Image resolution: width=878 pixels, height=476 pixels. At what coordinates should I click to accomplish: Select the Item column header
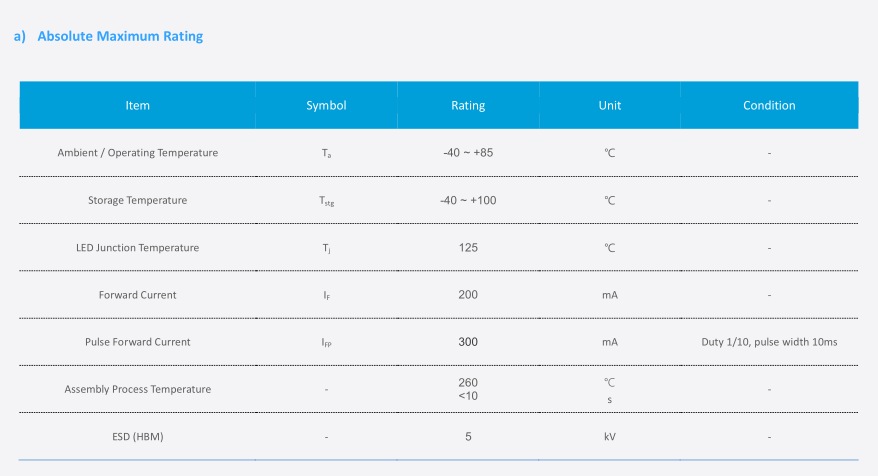[137, 105]
